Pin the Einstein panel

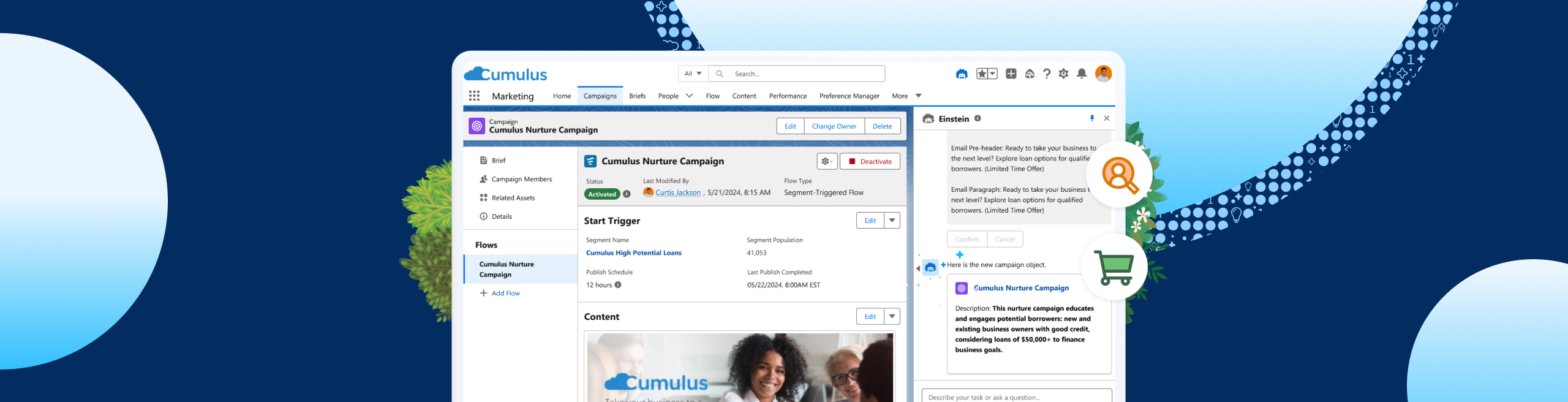coord(1092,118)
